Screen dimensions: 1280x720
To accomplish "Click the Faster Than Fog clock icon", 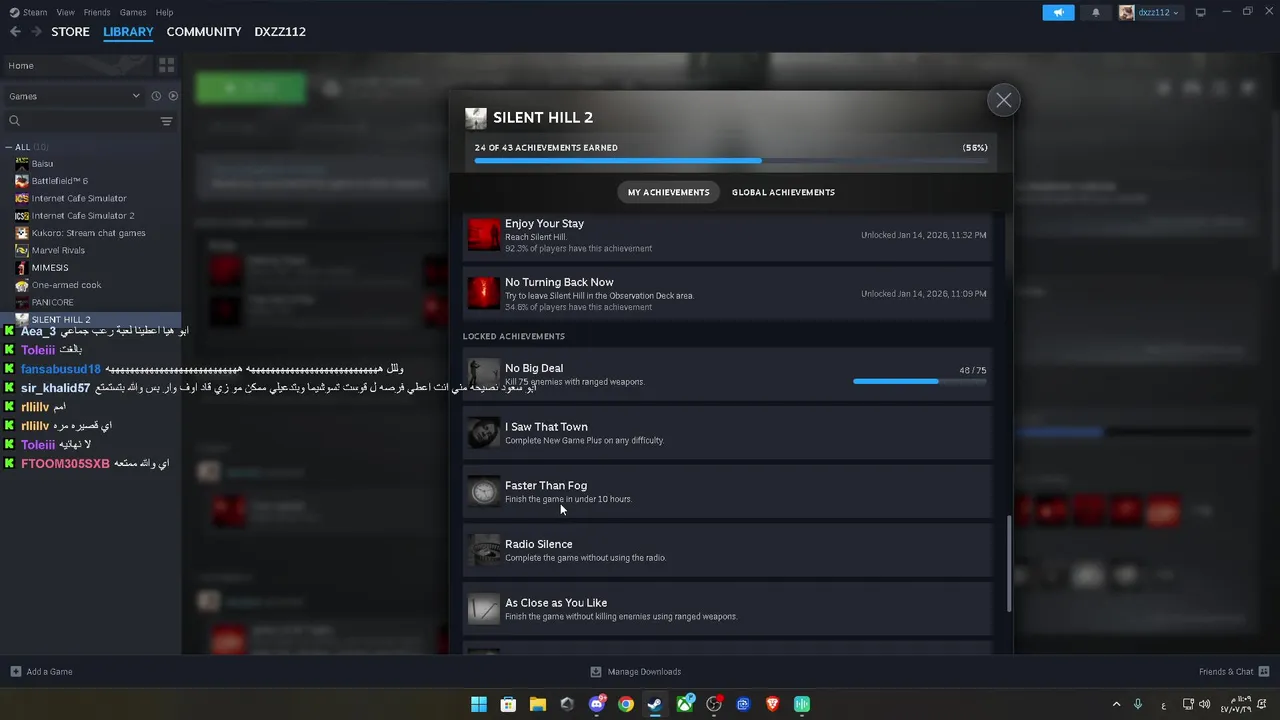I will click(484, 491).
